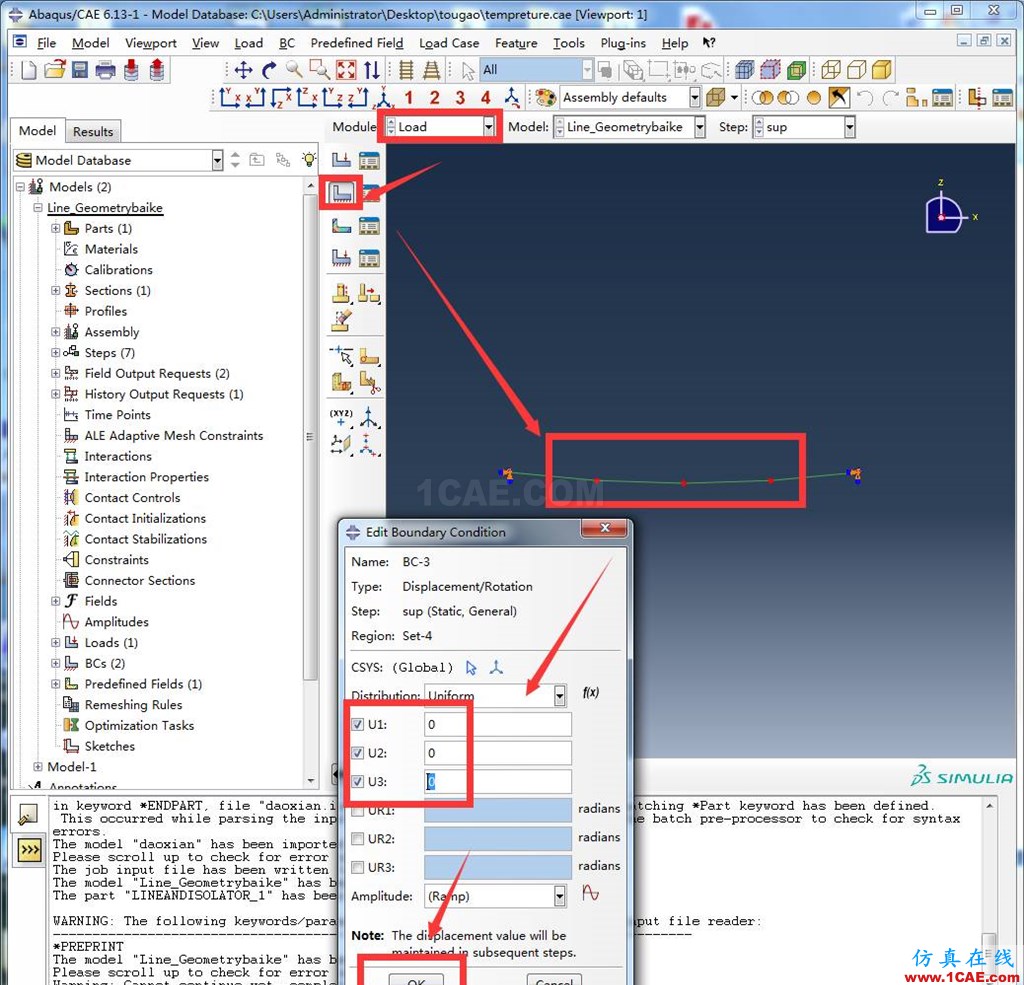Click the U1 value input field
1024x985 pixels.
(498, 724)
